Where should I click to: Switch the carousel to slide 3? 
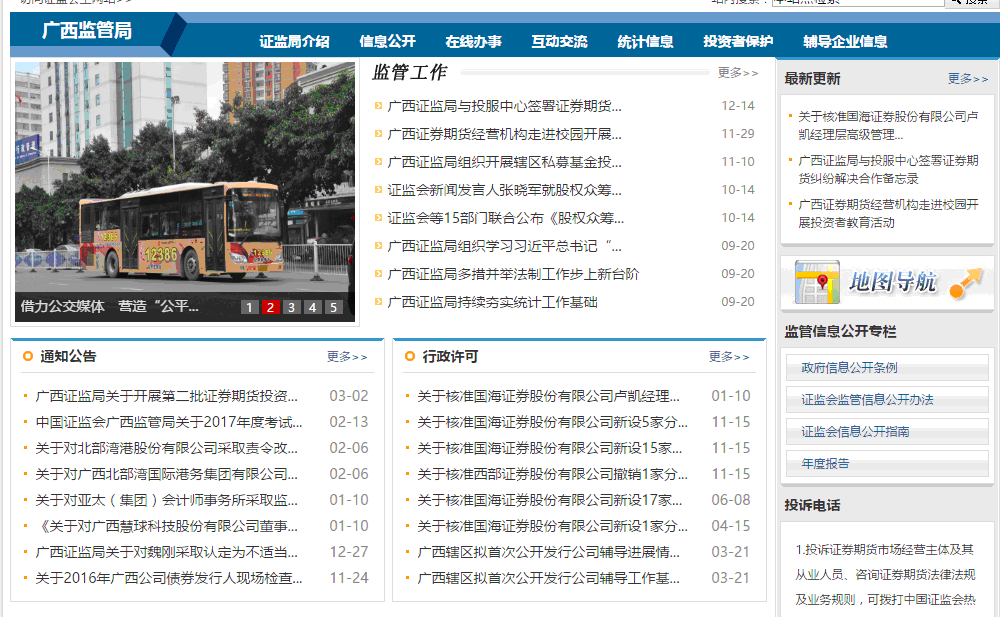click(291, 308)
